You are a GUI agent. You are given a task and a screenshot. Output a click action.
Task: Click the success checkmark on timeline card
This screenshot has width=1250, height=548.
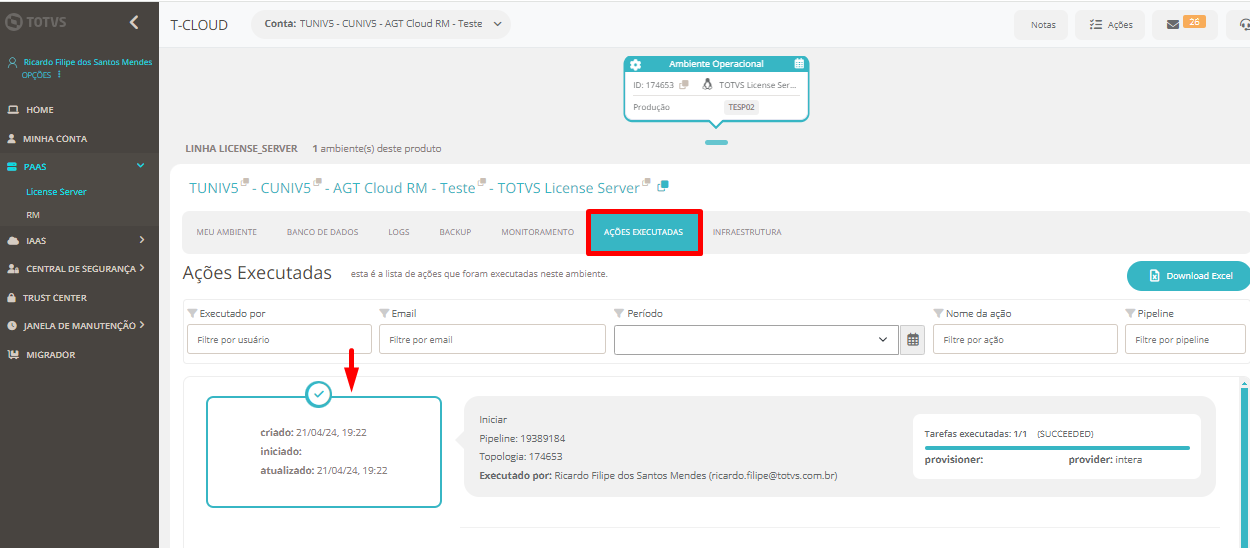click(319, 395)
